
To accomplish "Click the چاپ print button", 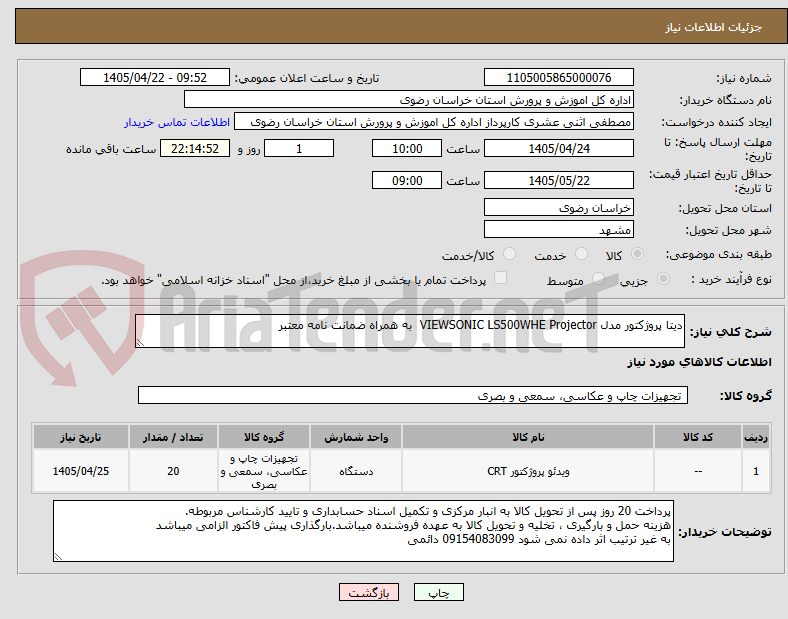I will point(439,592).
